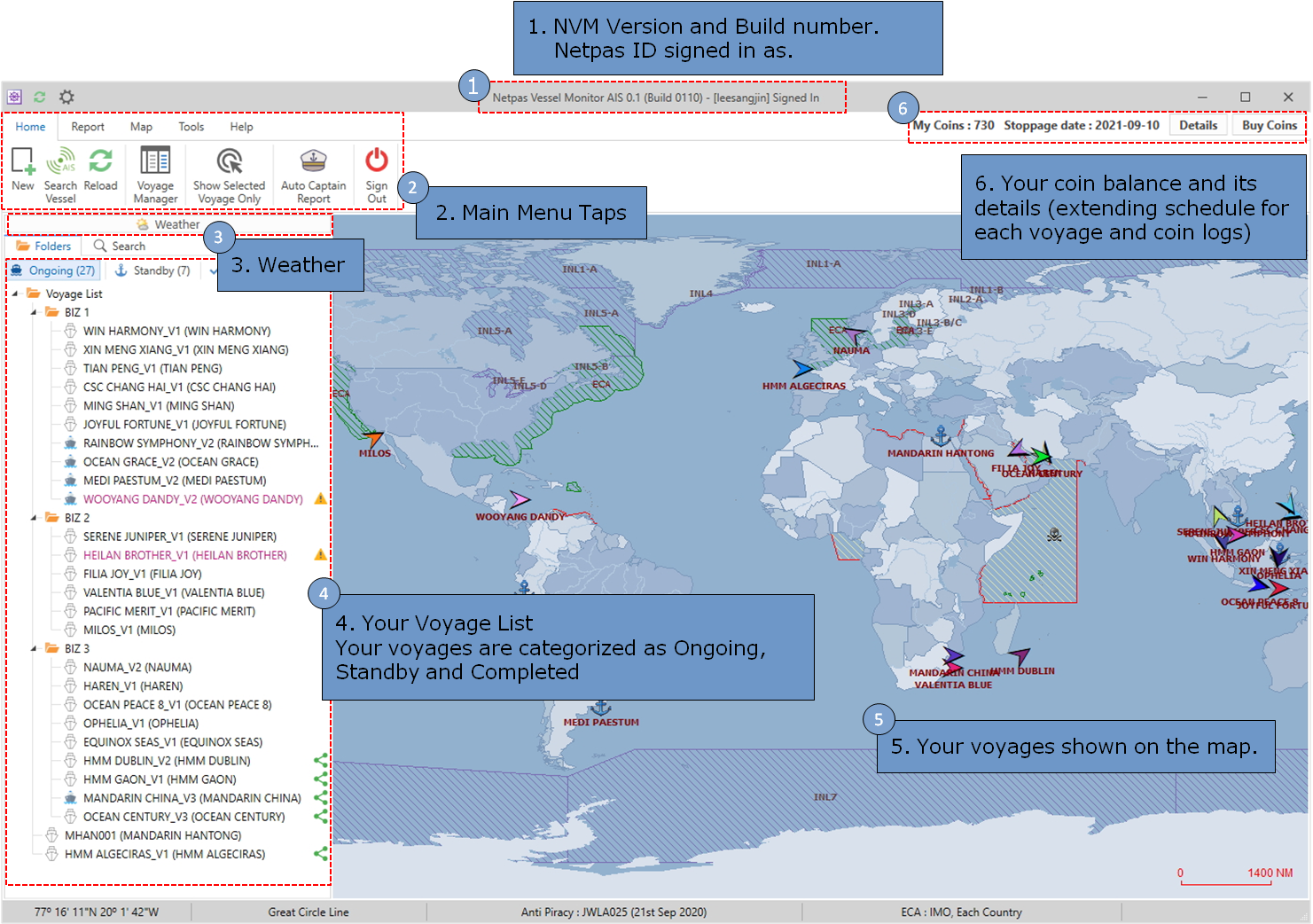Click MEDI PAESTUM anchor marker on map
Image resolution: width=1313 pixels, height=924 pixels.
point(601,707)
